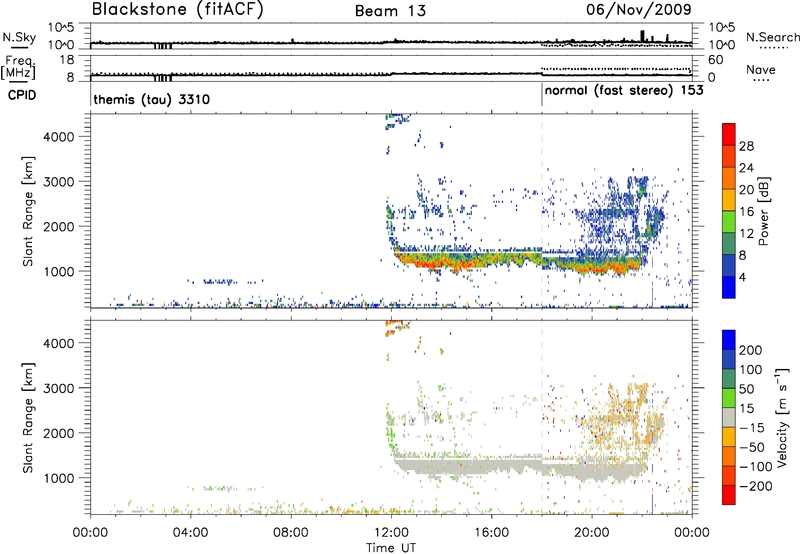
Task: Click the '04:00' time axis tick label
Action: point(190,533)
